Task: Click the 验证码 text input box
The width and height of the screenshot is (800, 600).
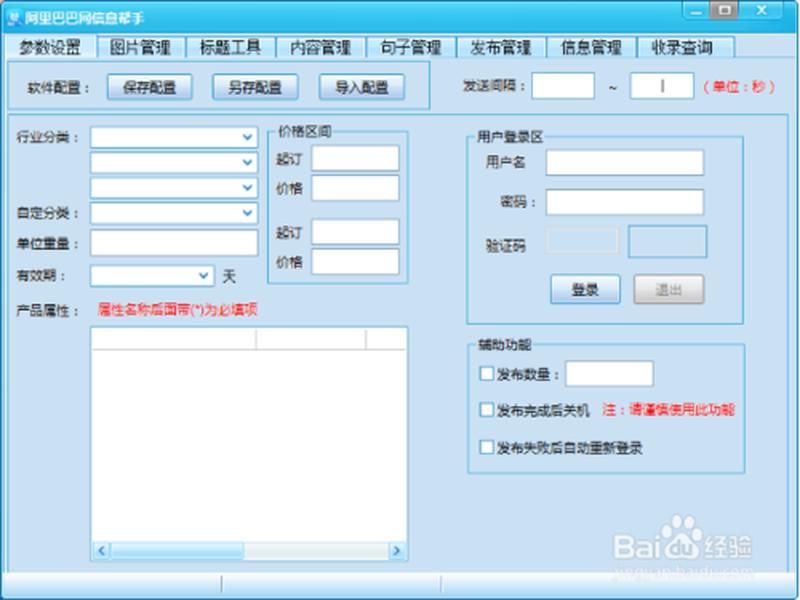Action: pyautogui.click(x=582, y=241)
